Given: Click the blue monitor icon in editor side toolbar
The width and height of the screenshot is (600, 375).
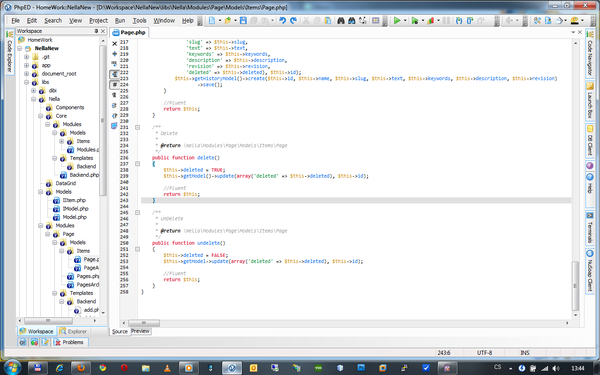Looking at the screenshot, I should [114, 126].
